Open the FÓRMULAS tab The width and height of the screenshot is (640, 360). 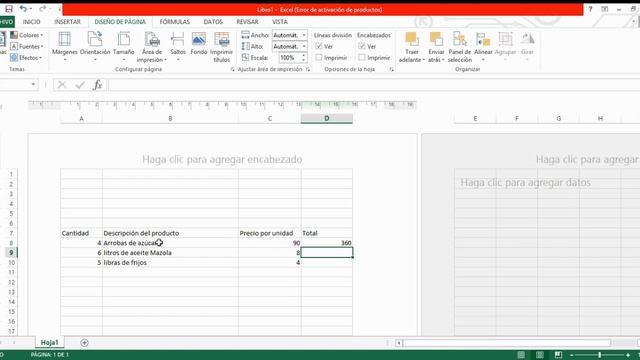(175, 22)
